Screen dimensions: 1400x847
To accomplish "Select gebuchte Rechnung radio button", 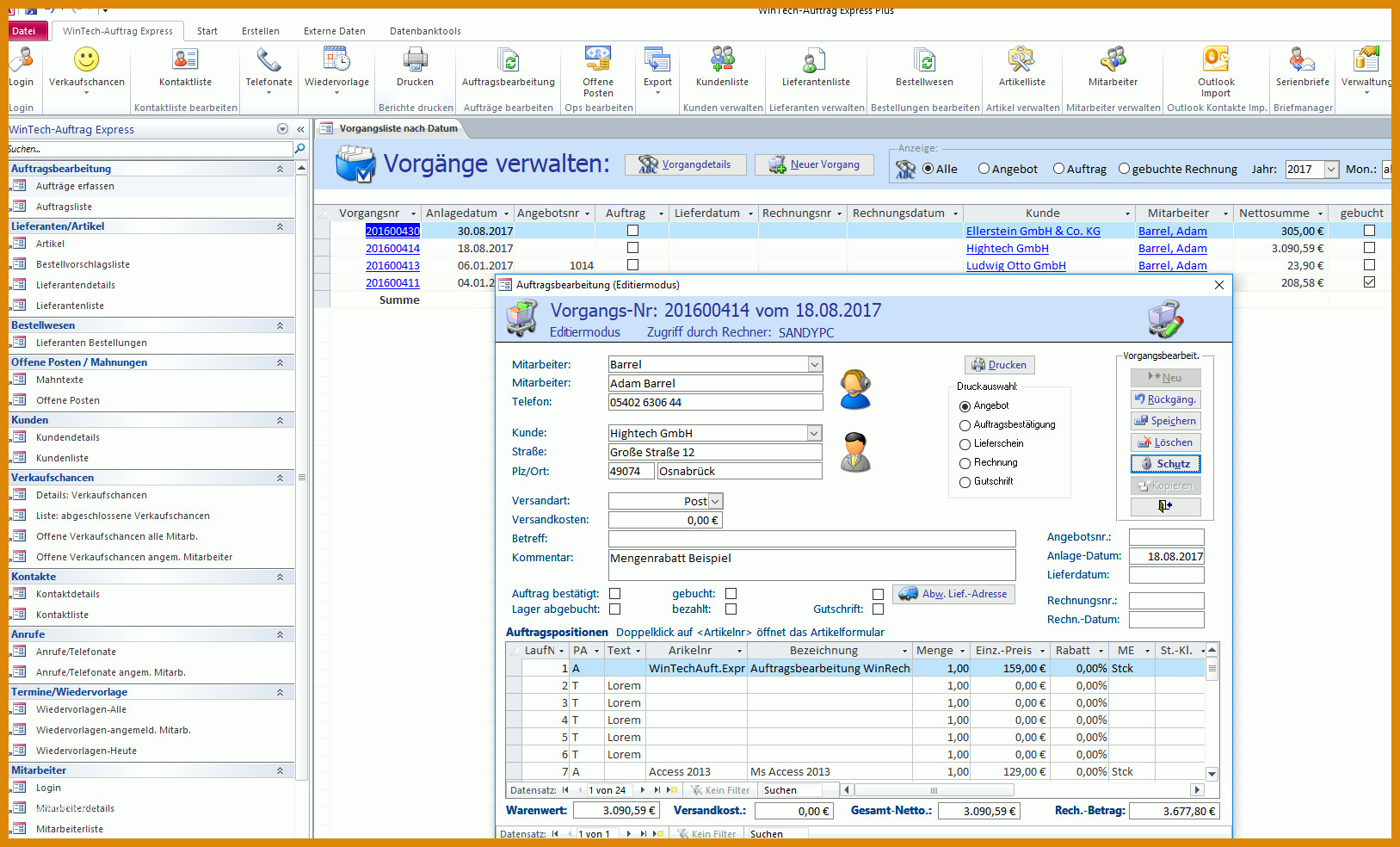I will point(1124,169).
